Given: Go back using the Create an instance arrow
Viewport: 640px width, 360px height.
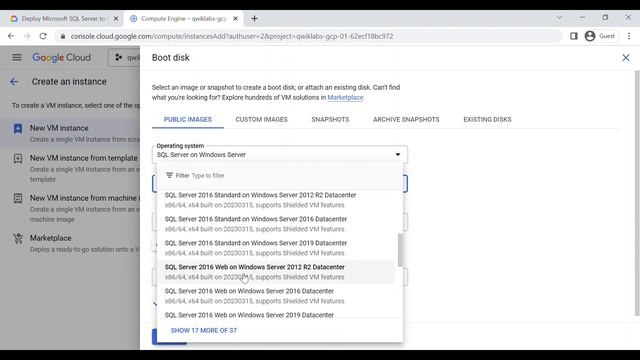Looking at the screenshot, I should coord(14,82).
